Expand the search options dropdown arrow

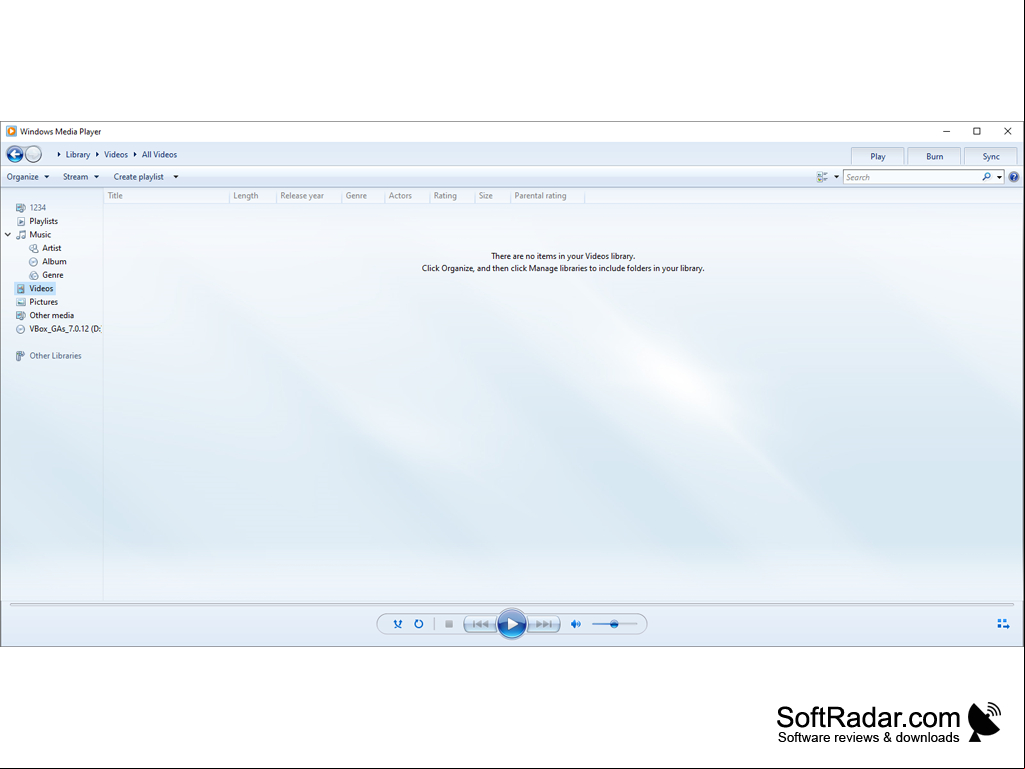pyautogui.click(x=999, y=177)
